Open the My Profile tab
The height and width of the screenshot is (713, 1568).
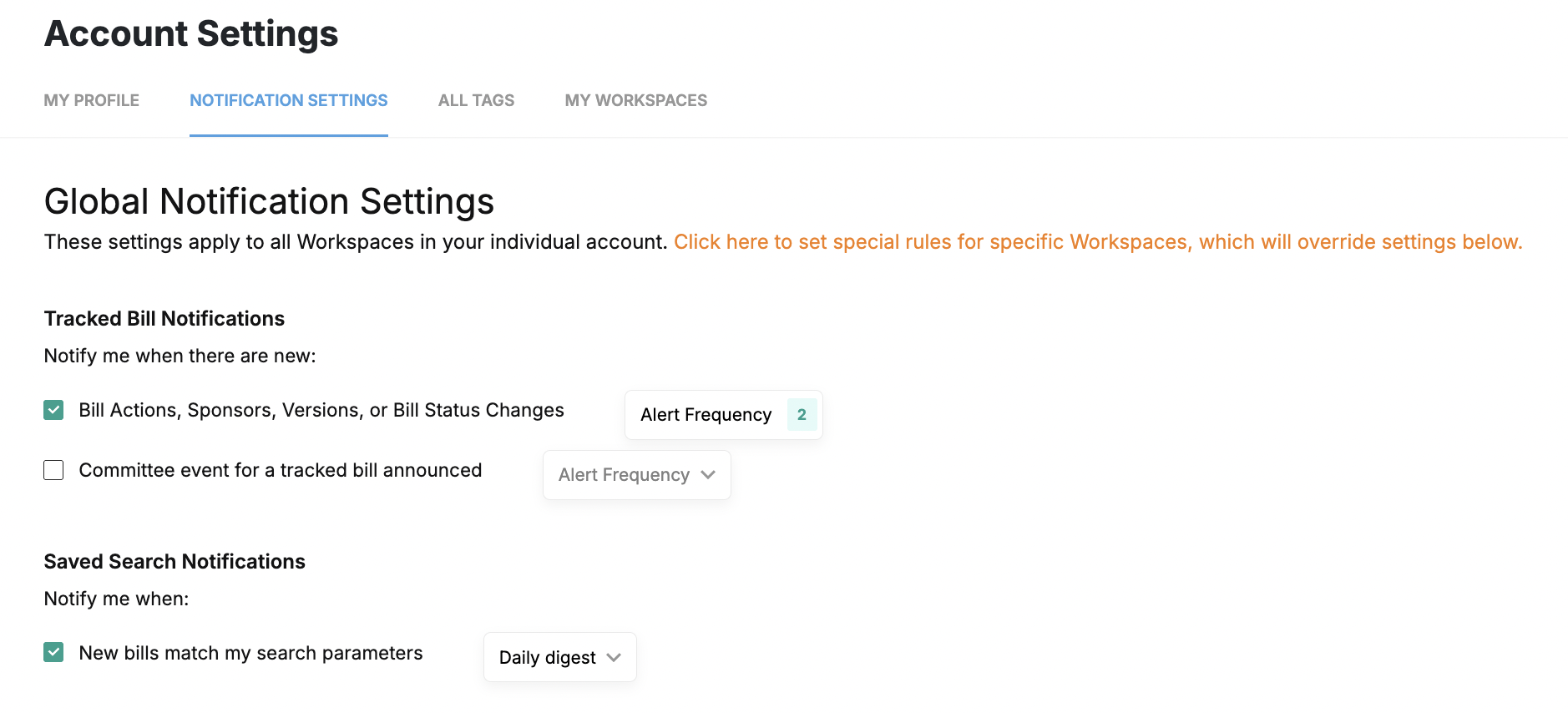pyautogui.click(x=92, y=100)
